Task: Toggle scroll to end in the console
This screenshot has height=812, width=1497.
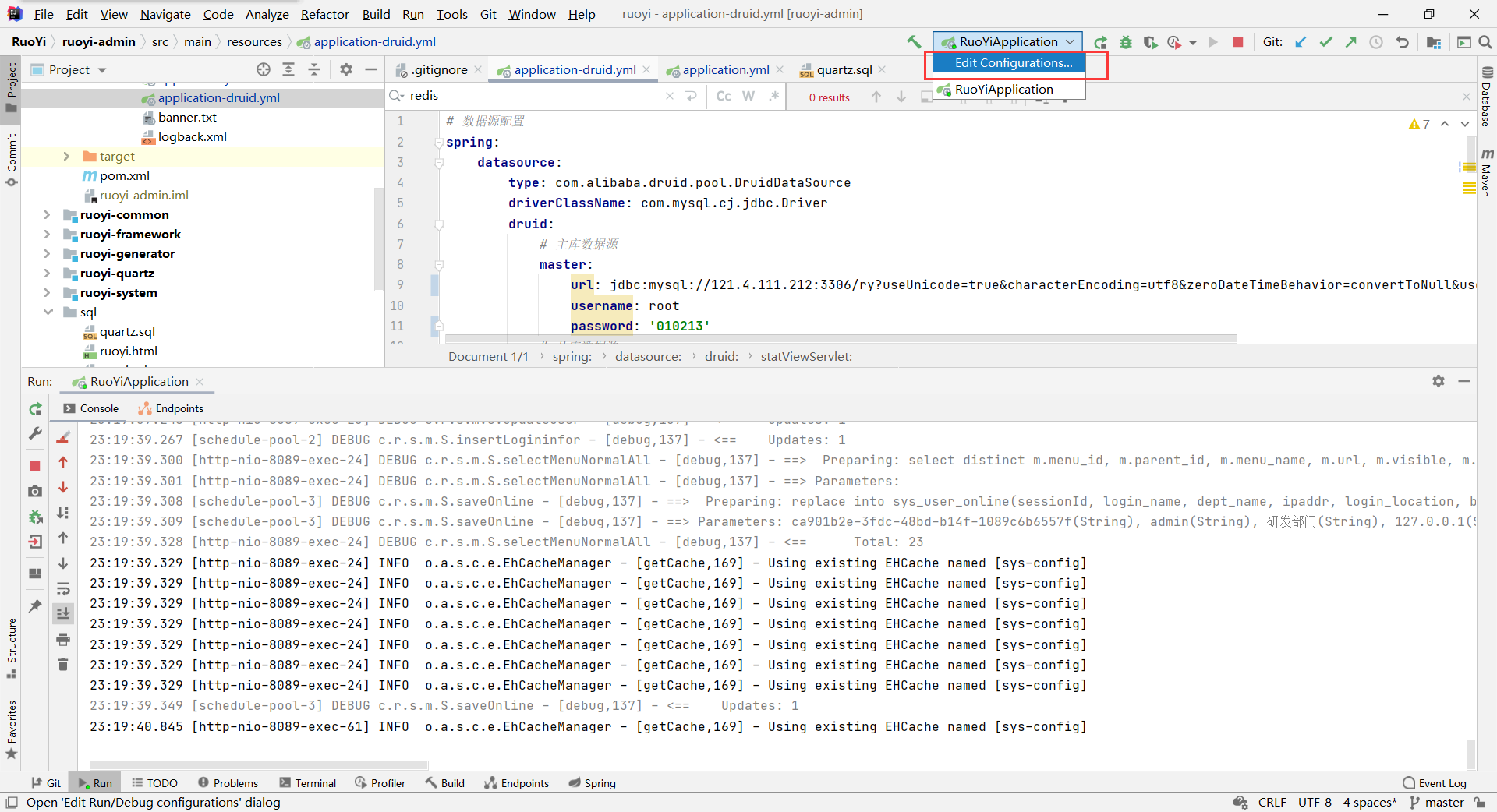Action: (x=63, y=613)
